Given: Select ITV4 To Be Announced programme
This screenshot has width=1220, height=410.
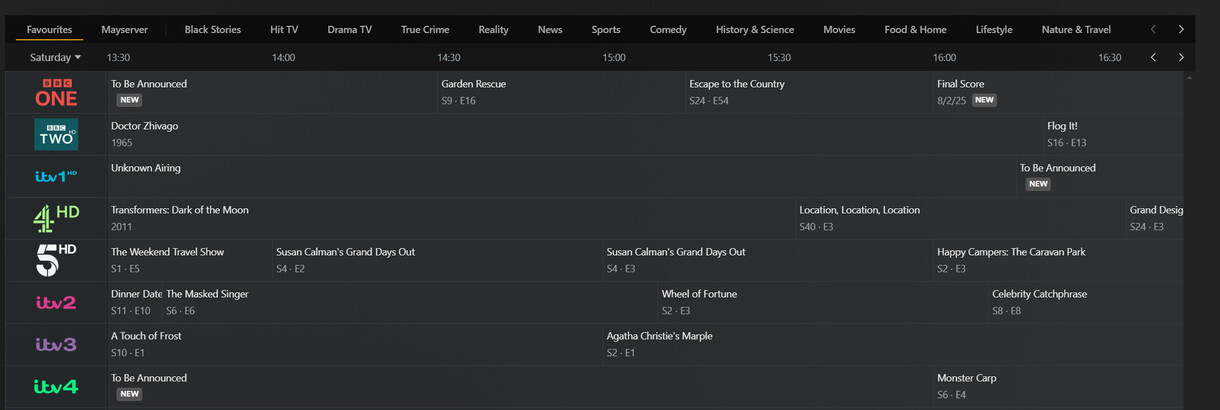Looking at the screenshot, I should (x=520, y=386).
